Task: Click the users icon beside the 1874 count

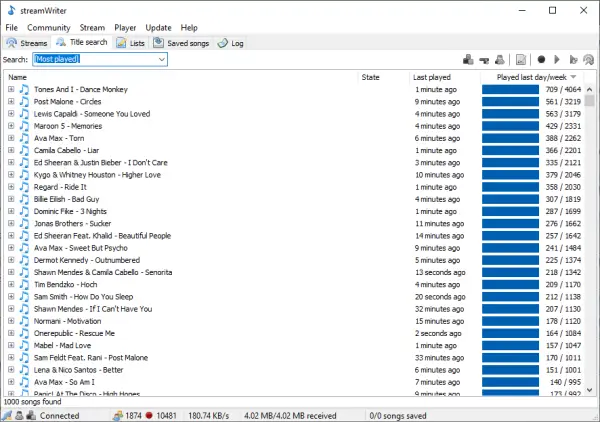Action: click(x=118, y=415)
